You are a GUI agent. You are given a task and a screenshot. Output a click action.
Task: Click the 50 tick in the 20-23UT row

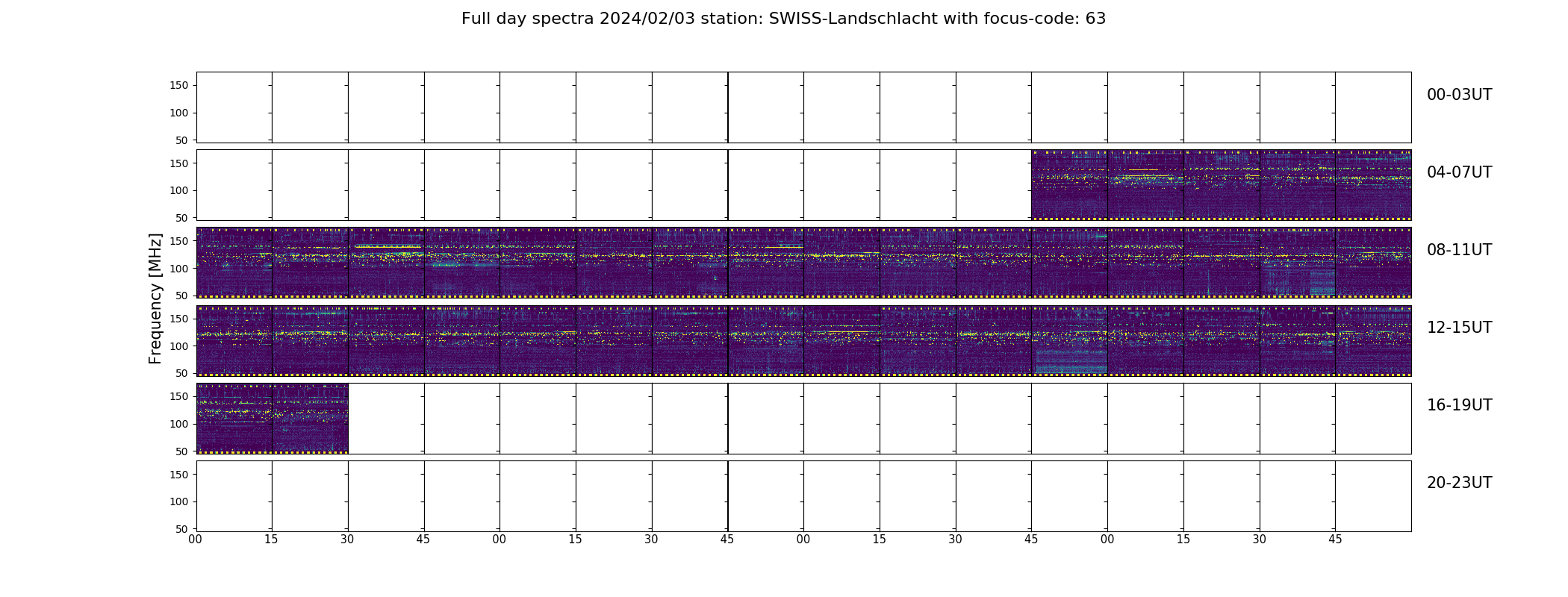point(182,529)
